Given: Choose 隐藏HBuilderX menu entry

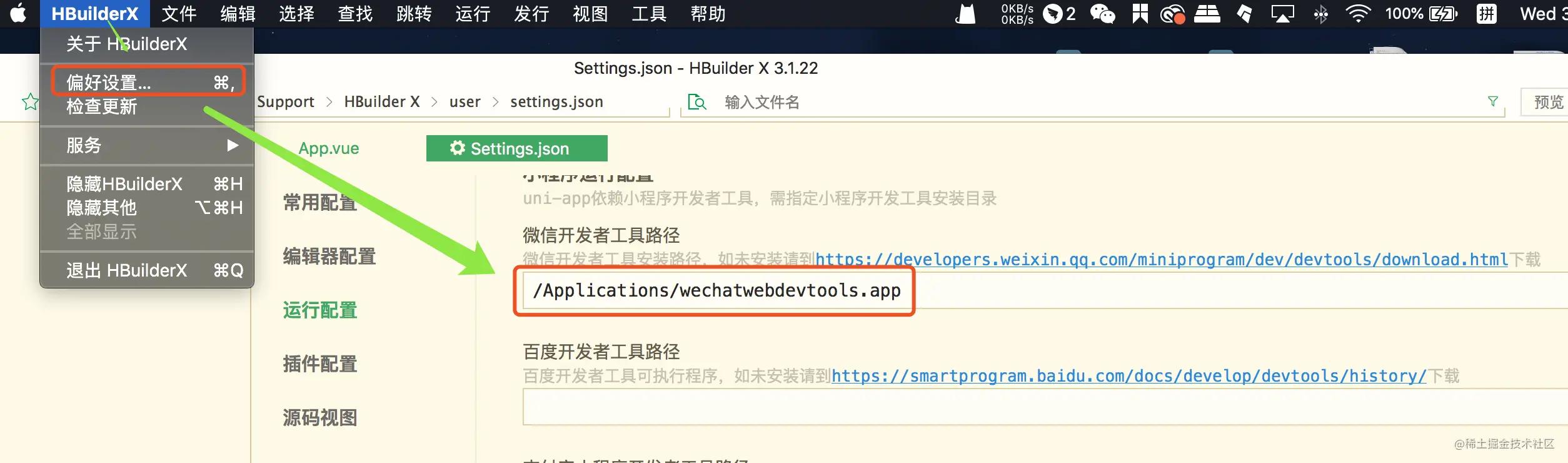Looking at the screenshot, I should (147, 184).
